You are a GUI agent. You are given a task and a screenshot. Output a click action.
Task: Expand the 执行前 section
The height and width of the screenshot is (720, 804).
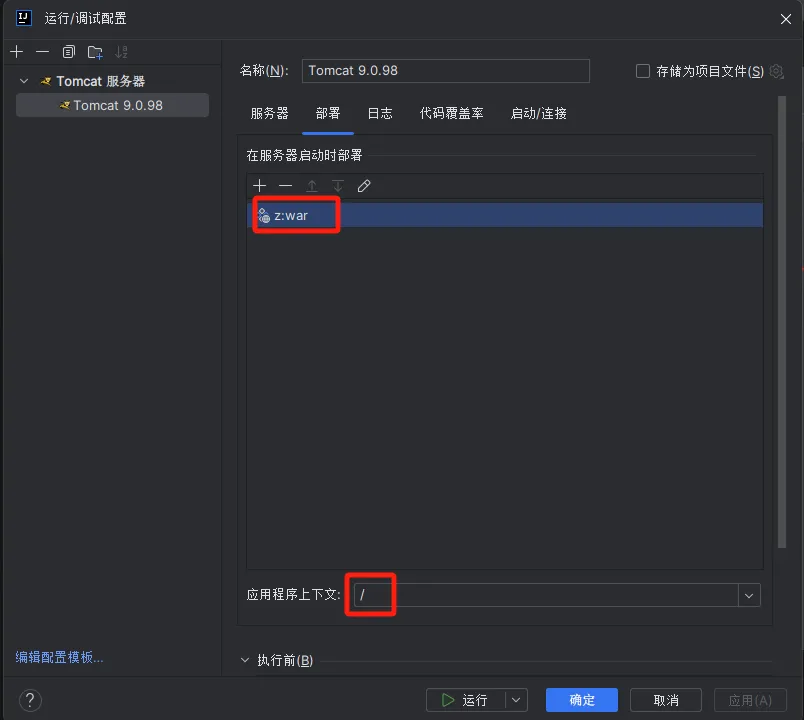[x=245, y=660]
